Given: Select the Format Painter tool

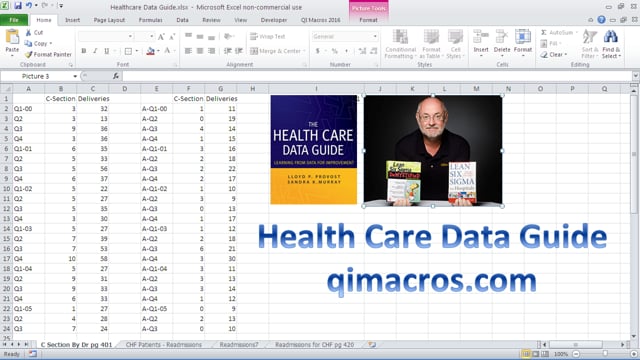Looking at the screenshot, I should 48,54.
